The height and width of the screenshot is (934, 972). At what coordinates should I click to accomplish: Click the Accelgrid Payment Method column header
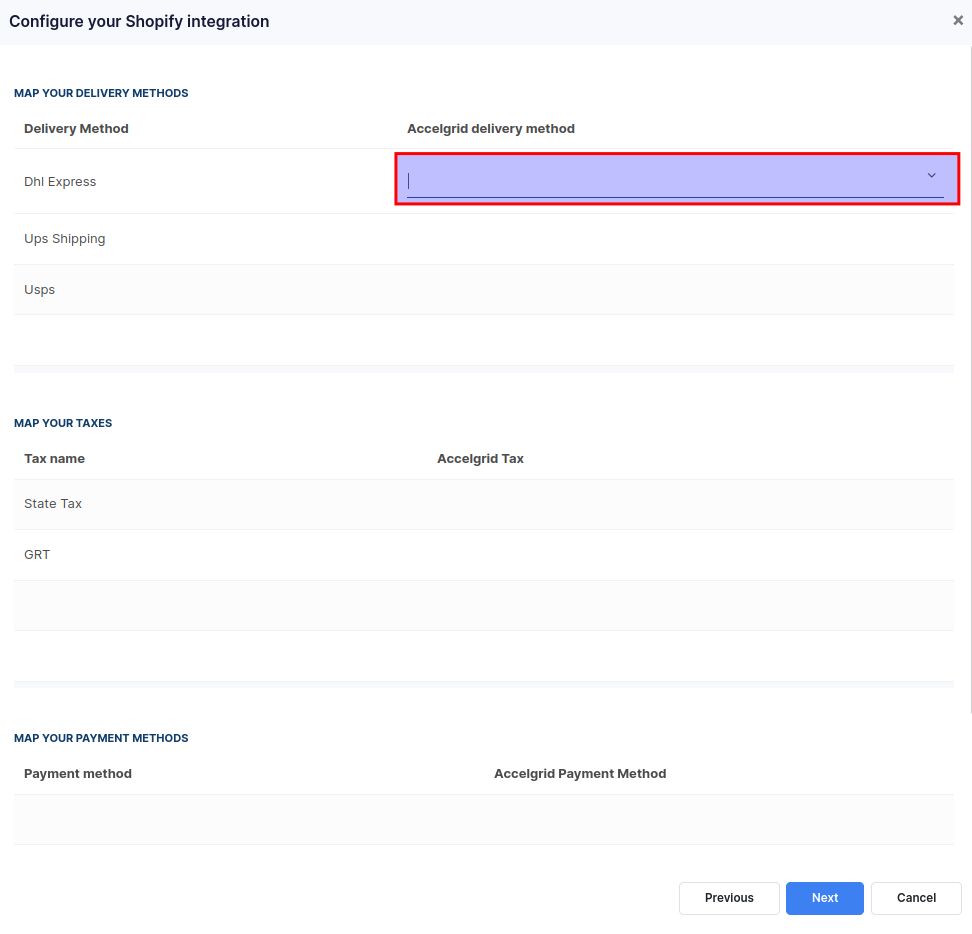point(579,774)
